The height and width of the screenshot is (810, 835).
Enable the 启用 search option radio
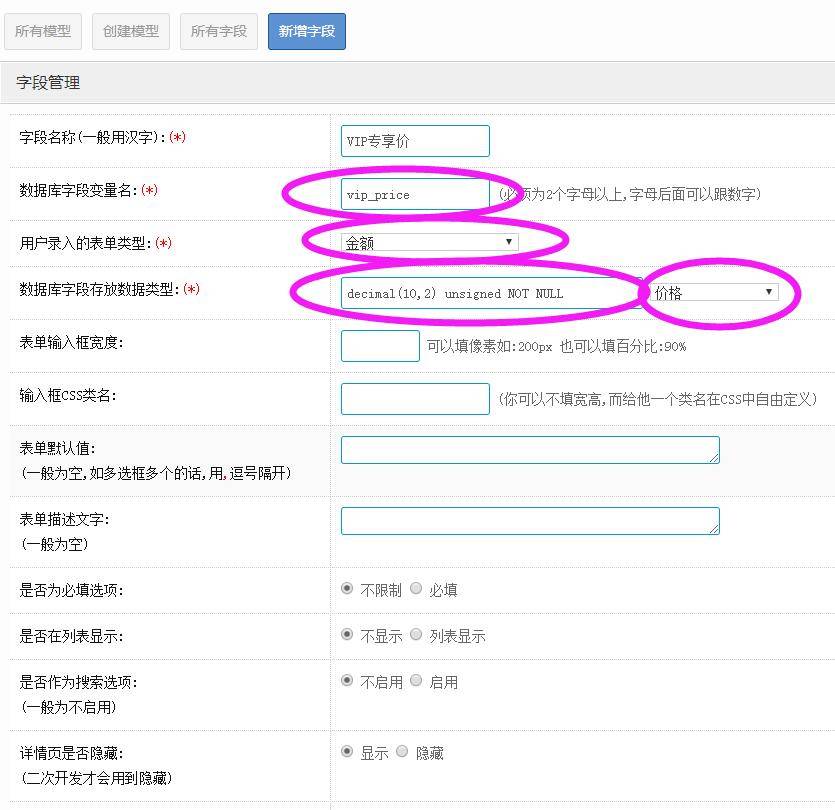416,681
